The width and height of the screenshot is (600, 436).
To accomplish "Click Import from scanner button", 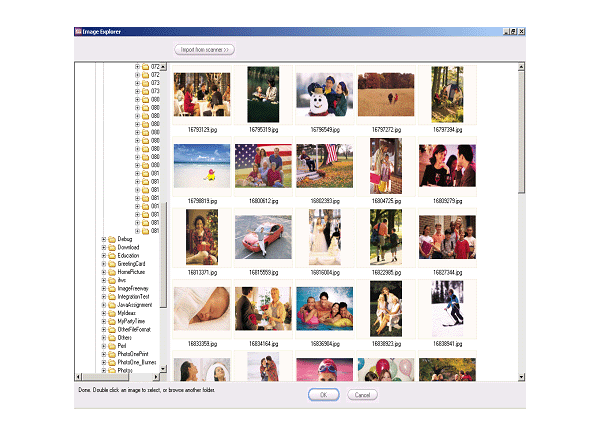I will point(204,49).
